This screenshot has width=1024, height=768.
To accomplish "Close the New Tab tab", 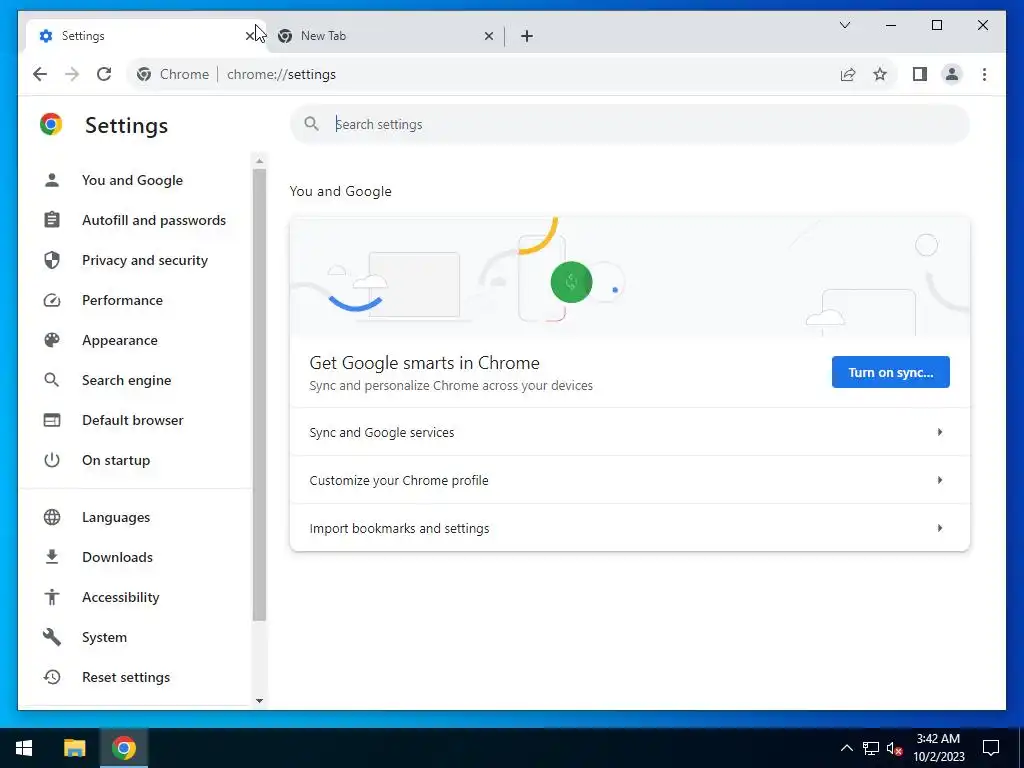I will click(x=488, y=36).
